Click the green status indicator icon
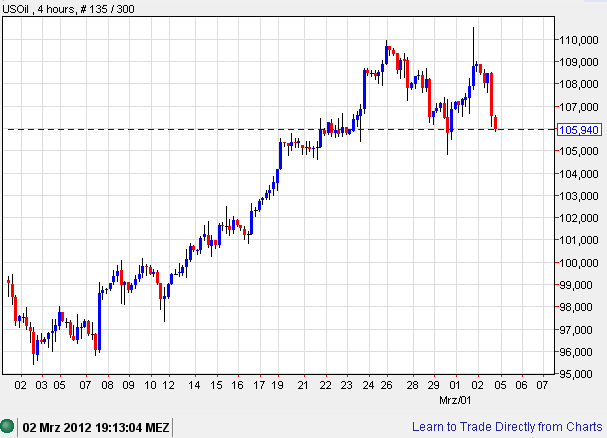 pos(7,426)
